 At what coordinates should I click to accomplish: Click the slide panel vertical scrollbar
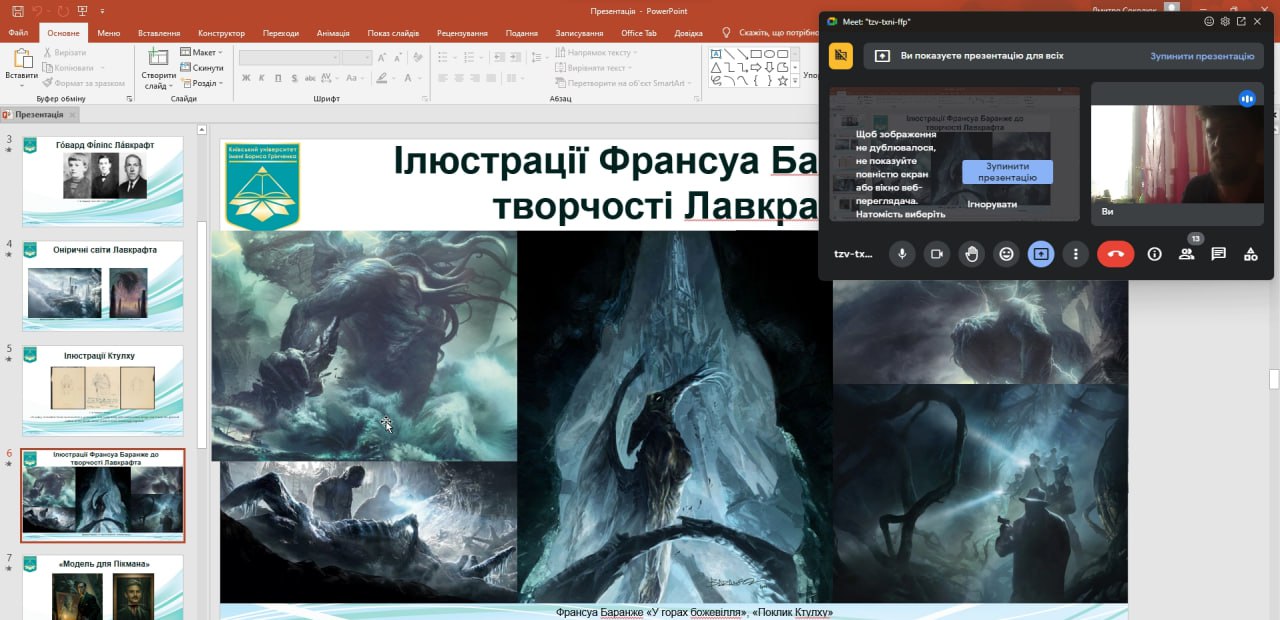(x=202, y=330)
